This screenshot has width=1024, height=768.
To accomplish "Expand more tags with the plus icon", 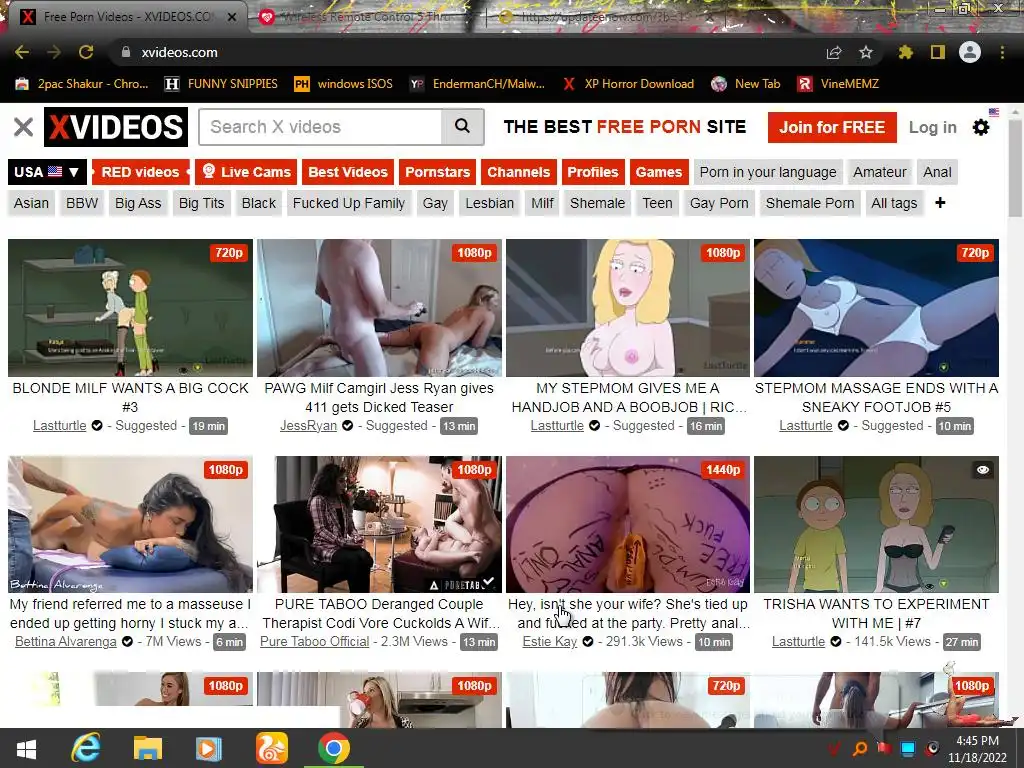I will click(x=940, y=203).
